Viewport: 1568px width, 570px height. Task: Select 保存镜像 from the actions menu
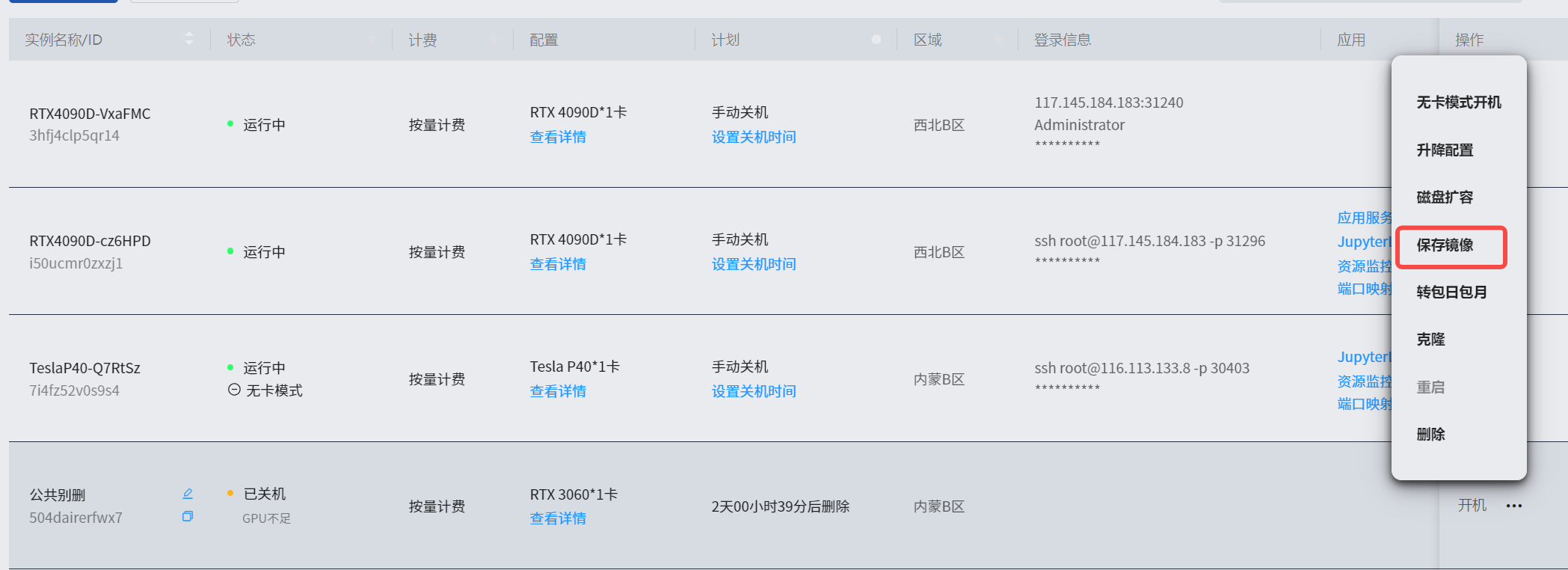[1445, 245]
